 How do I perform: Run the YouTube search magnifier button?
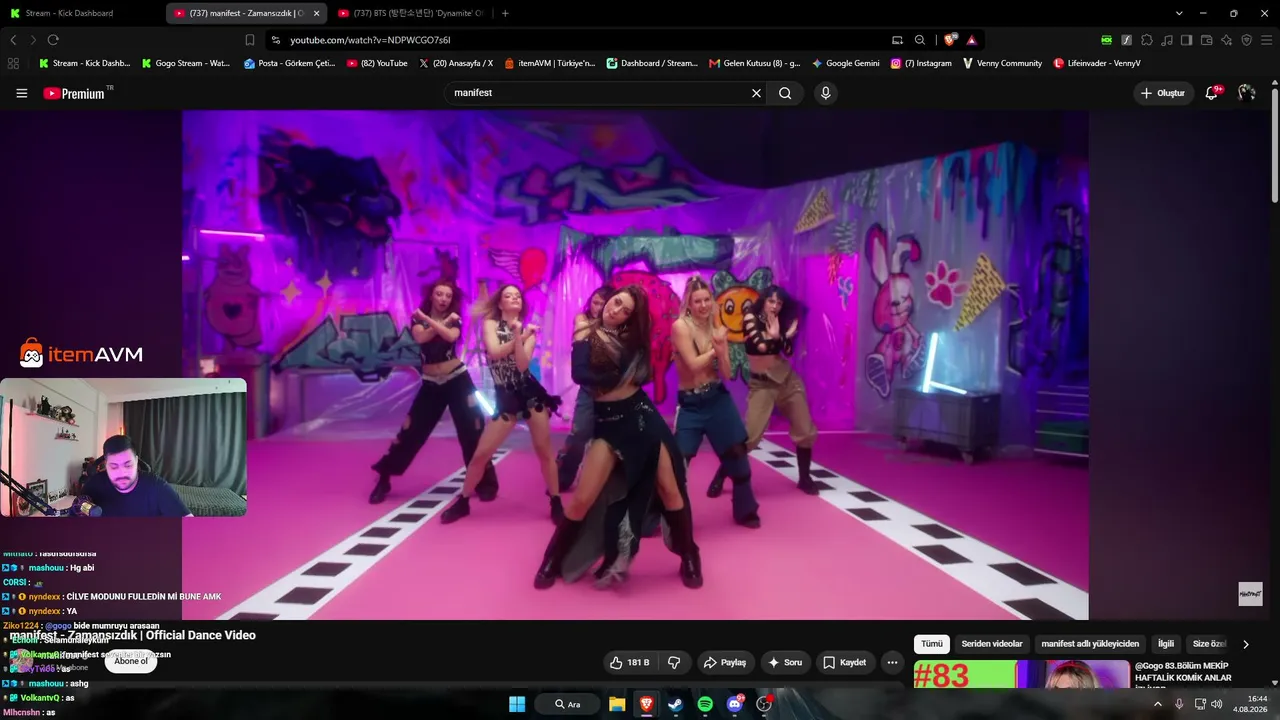(785, 93)
